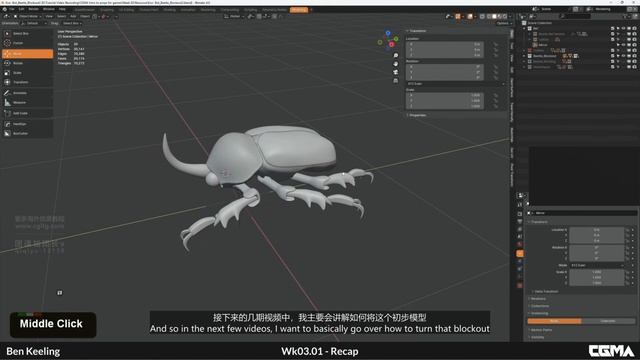Select the Cursor tool
Viewport: 640px width, 360px height.
pyautogui.click(x=27, y=43)
